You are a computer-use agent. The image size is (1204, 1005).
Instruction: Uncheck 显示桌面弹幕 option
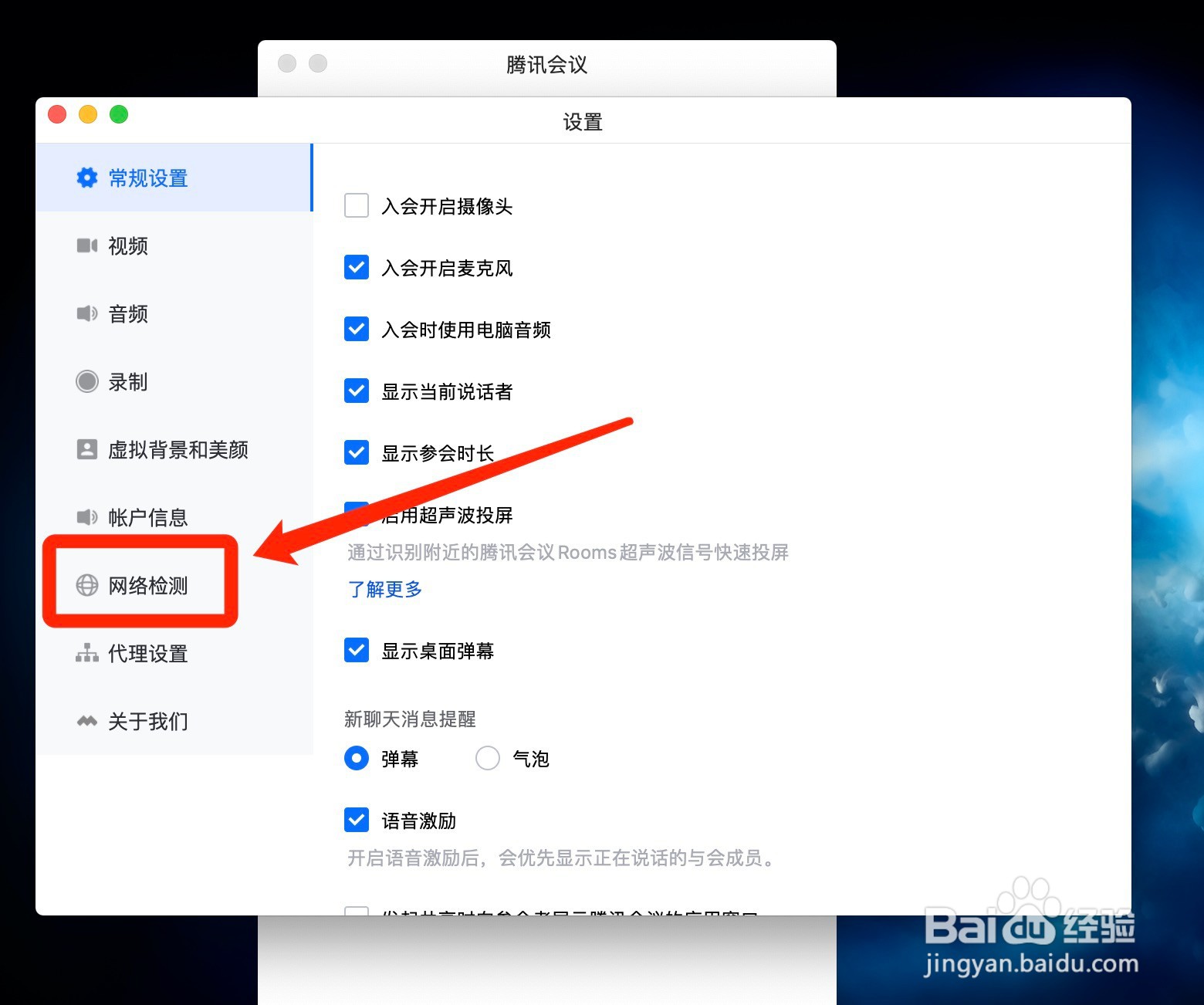(357, 651)
